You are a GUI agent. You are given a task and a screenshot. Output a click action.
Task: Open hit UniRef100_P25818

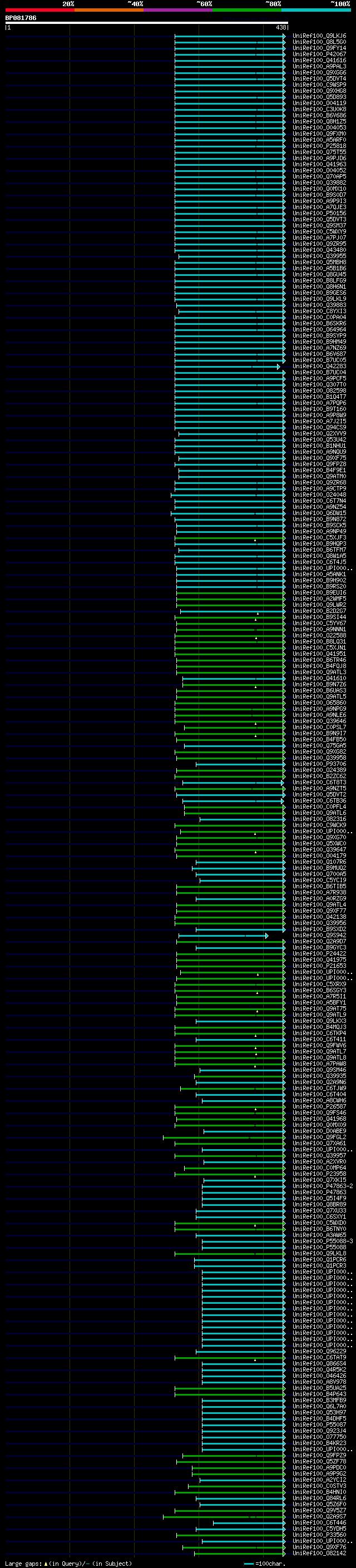click(319, 146)
